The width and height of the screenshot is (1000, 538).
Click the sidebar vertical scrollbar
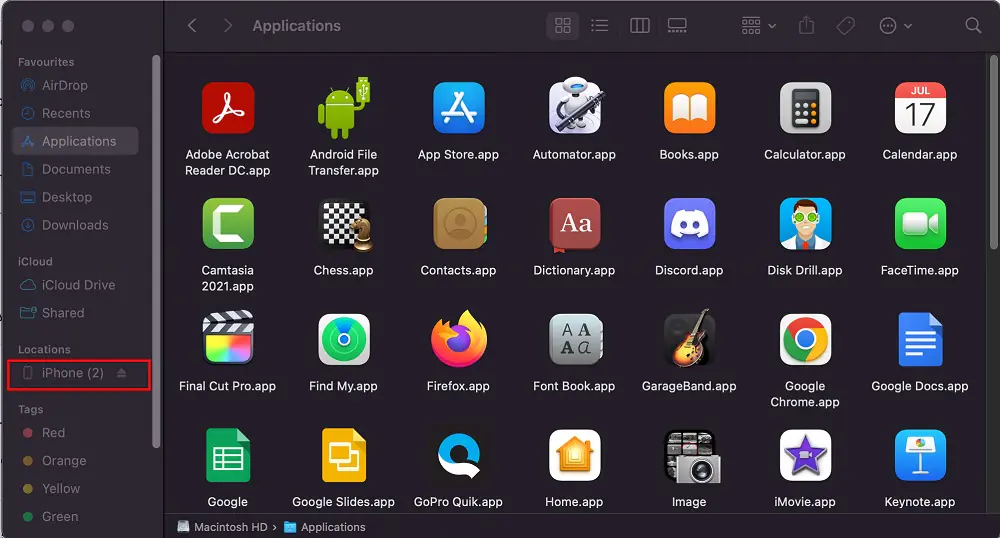156,252
